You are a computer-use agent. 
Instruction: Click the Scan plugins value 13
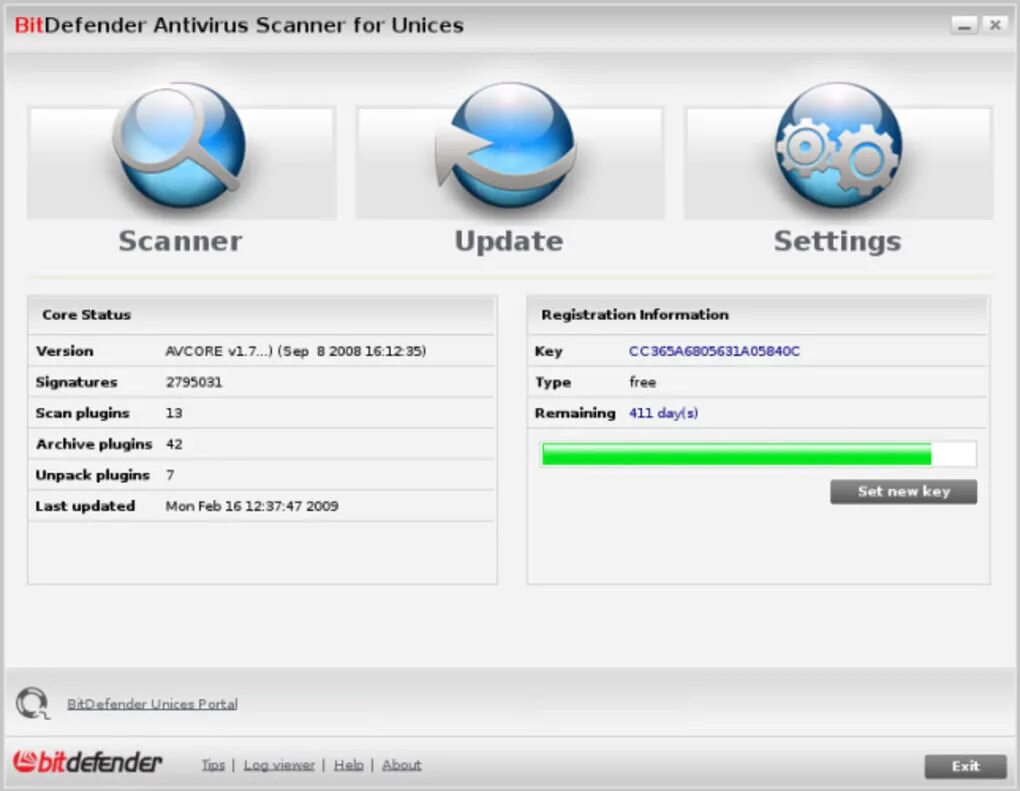[174, 413]
